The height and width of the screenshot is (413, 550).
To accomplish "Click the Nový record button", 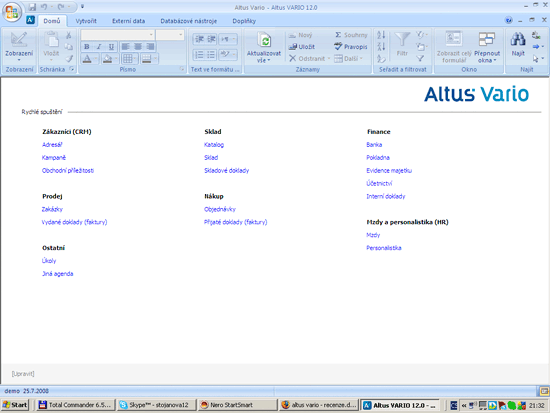I will pos(300,35).
